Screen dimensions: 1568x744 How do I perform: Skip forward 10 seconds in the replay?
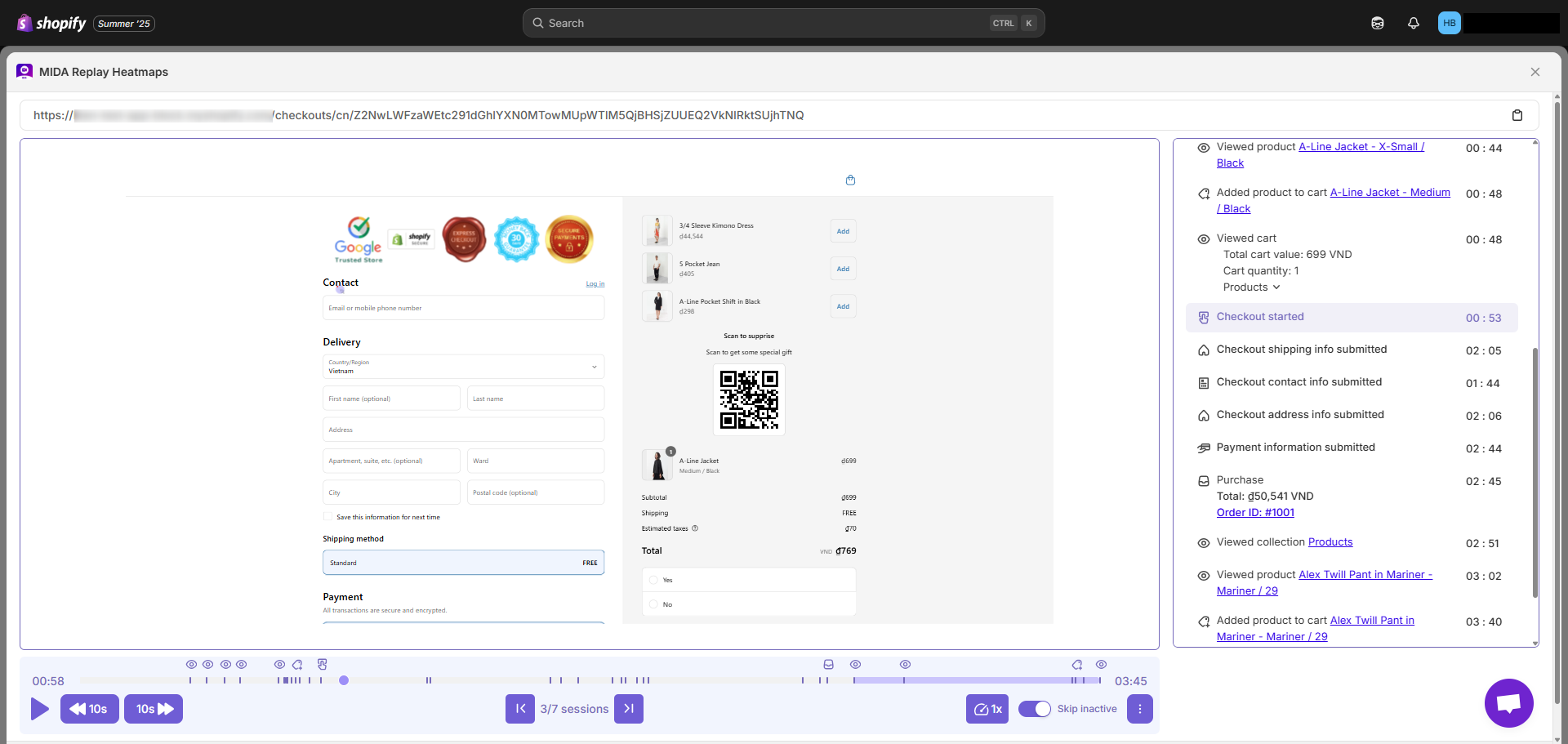(x=154, y=709)
